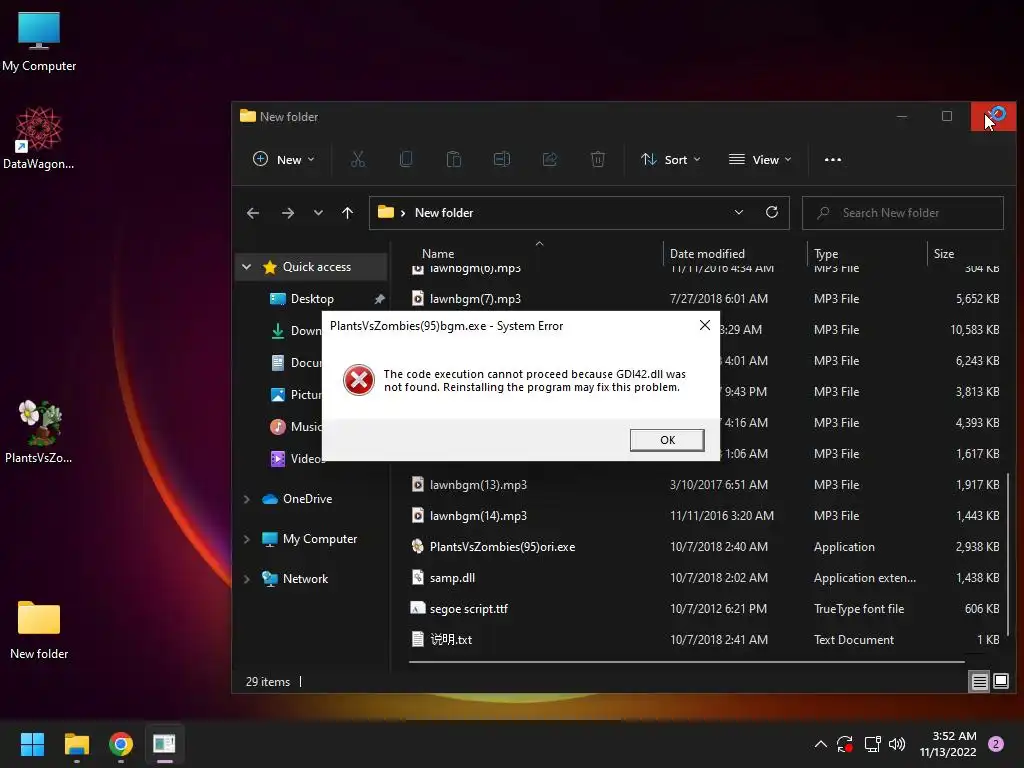Expand the address bar history dropdown
The width and height of the screenshot is (1024, 768).
pyautogui.click(x=739, y=212)
